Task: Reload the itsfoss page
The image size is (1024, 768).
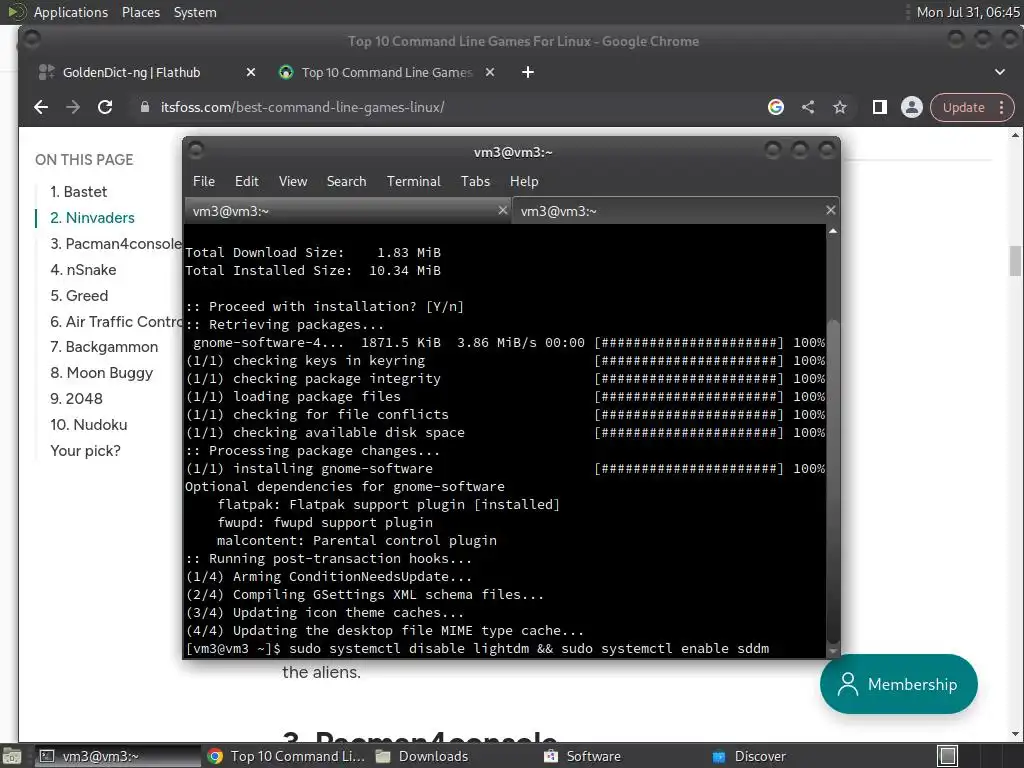Action: click(105, 107)
